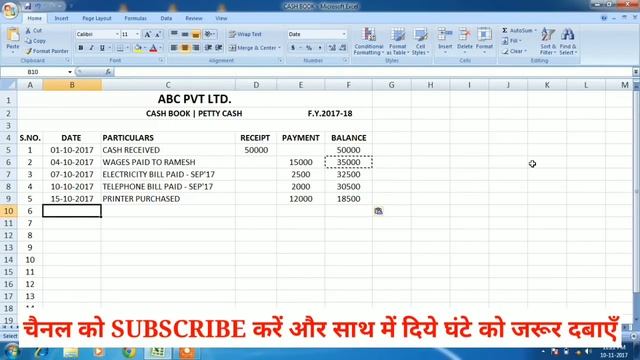
Task: Apply yellow fill color
Action: [138, 48]
